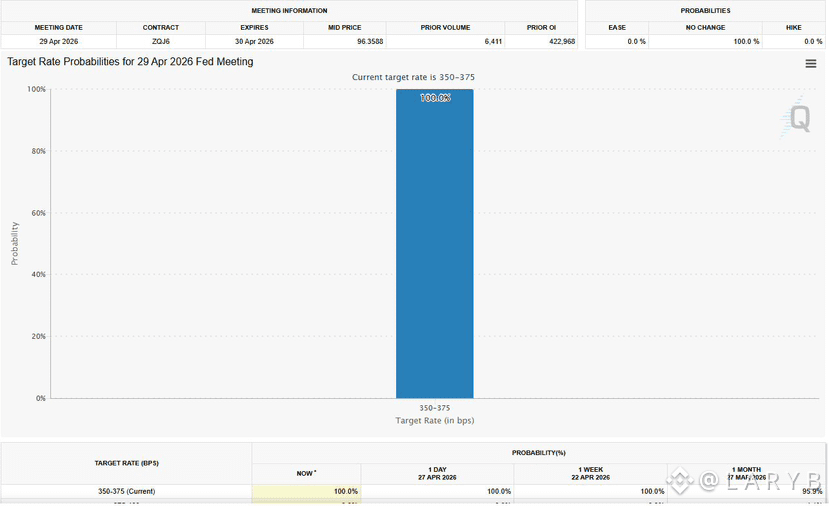The width and height of the screenshot is (829, 506).
Task: Click the 'NO CHANGE' column header
Action: coord(705,27)
